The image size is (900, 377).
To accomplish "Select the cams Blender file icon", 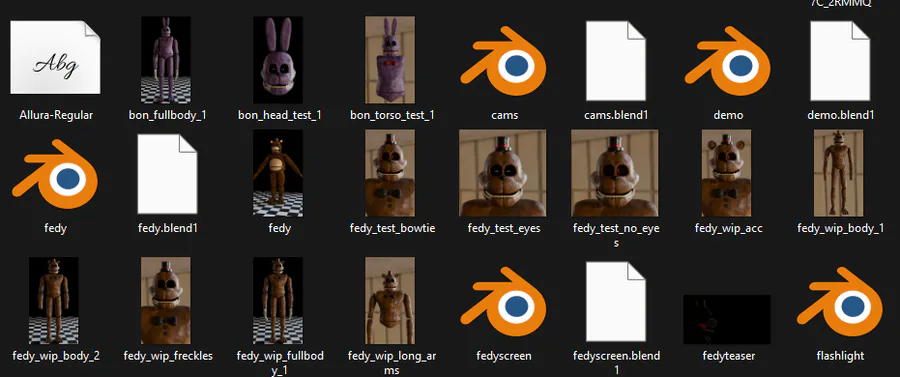I will (x=503, y=61).
